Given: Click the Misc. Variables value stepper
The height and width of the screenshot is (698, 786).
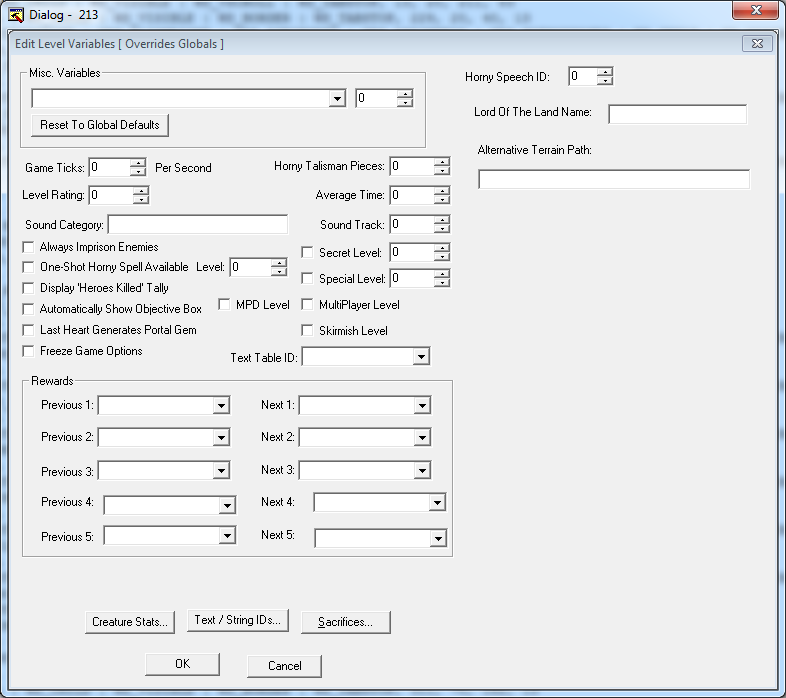Looking at the screenshot, I should 405,98.
